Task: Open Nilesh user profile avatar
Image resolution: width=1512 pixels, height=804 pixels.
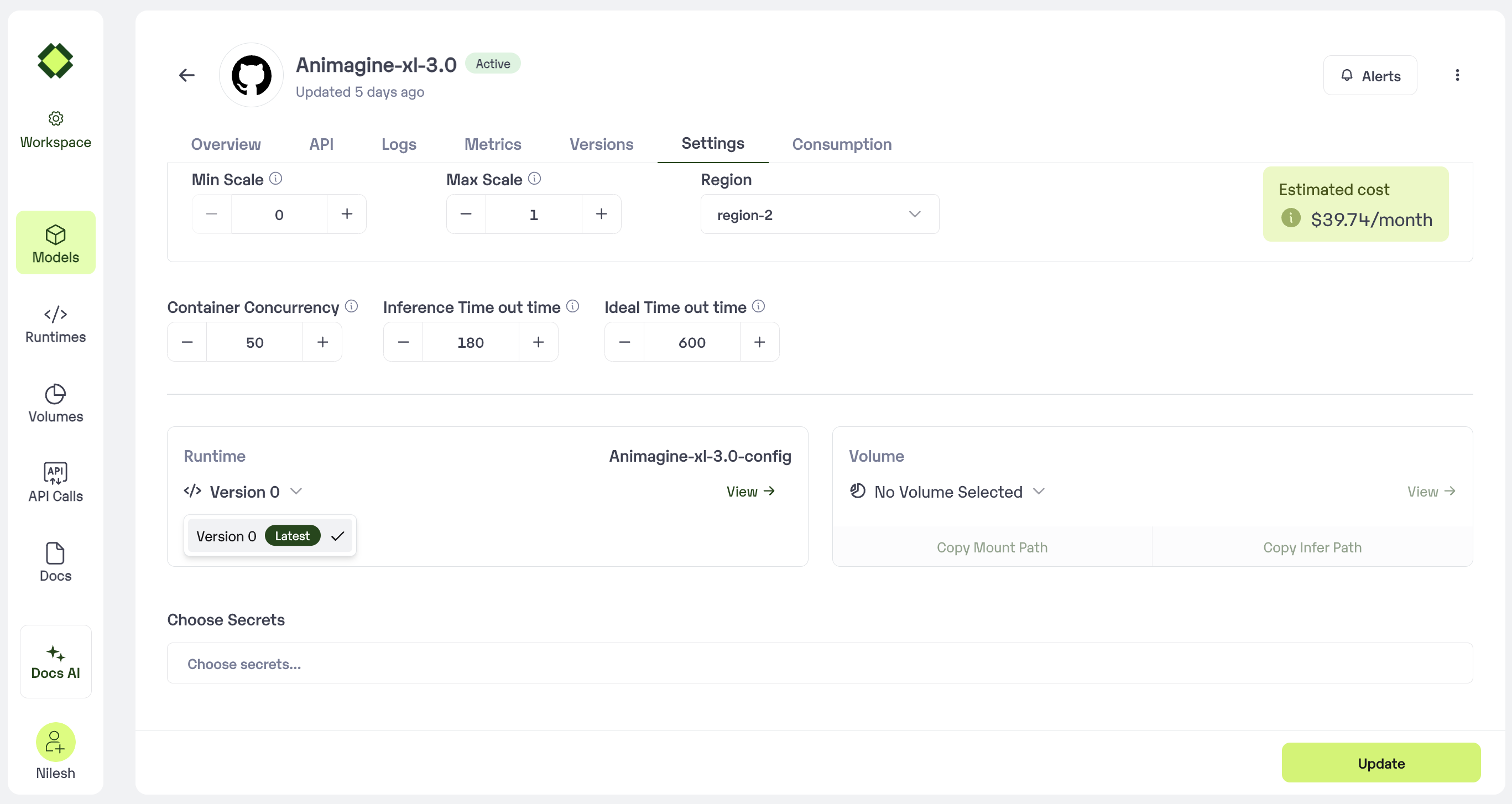Action: point(55,742)
